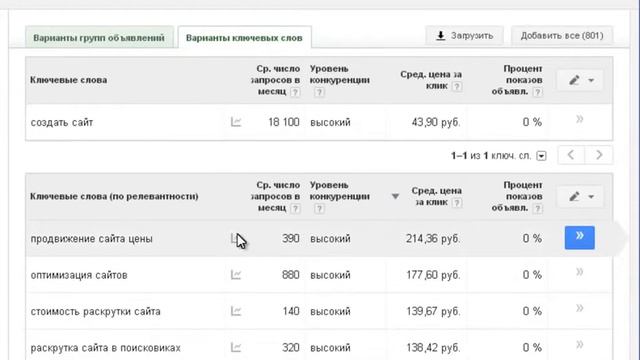Click the 177,60 руб. price cell

[433, 275]
